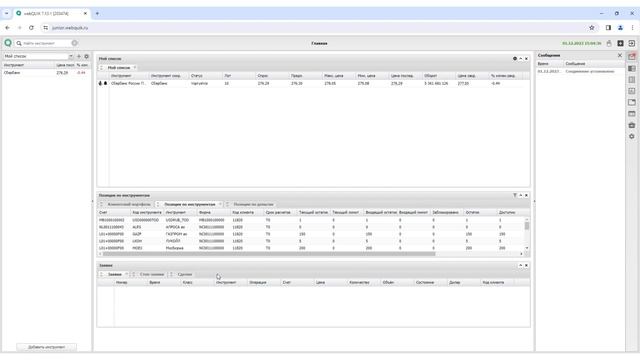Screen dimensions: 640x360
Task: Select the Мой список tab in main panel
Action: tap(119, 68)
